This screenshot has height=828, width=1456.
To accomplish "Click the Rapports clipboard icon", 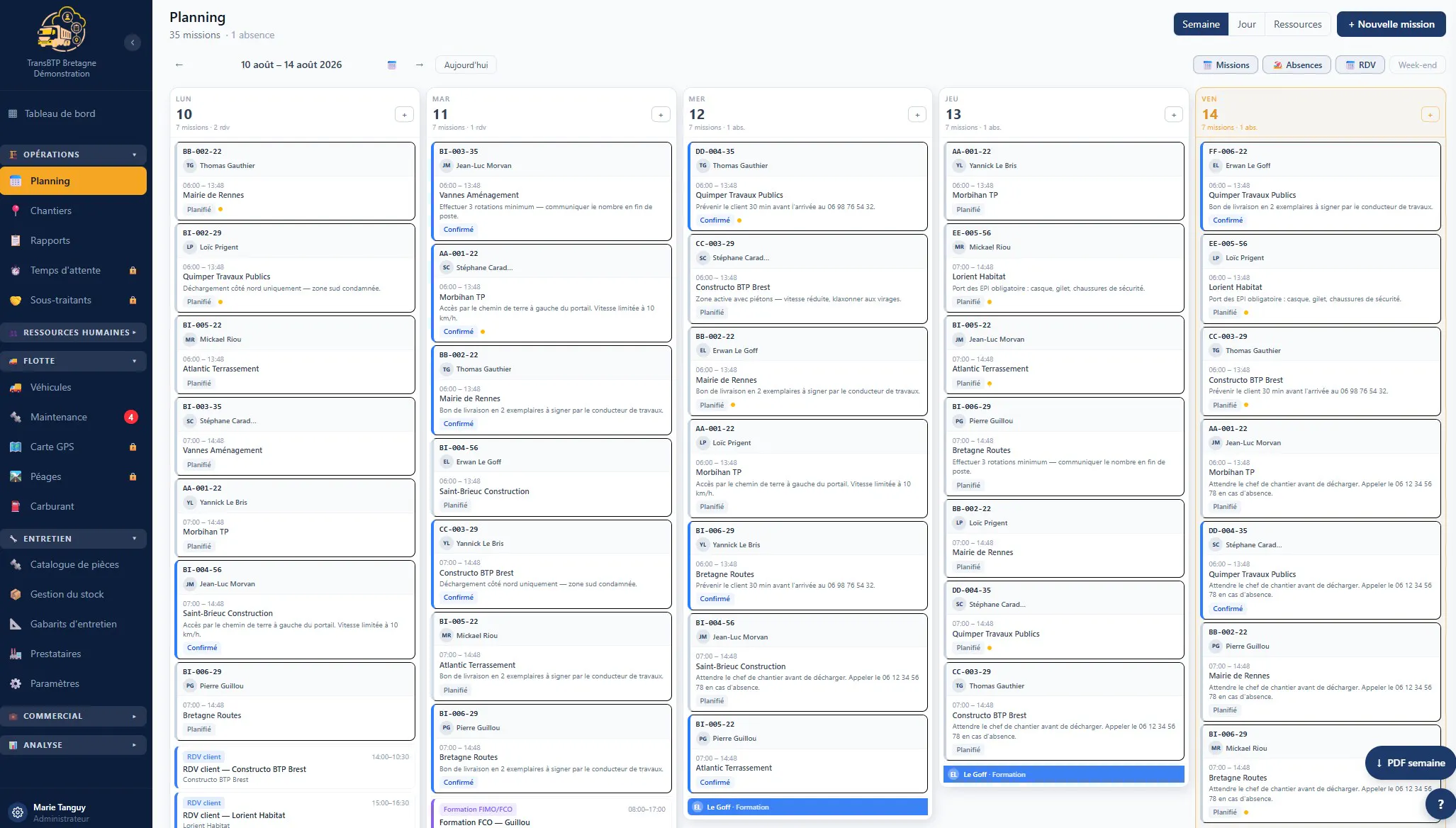I will (x=16, y=240).
